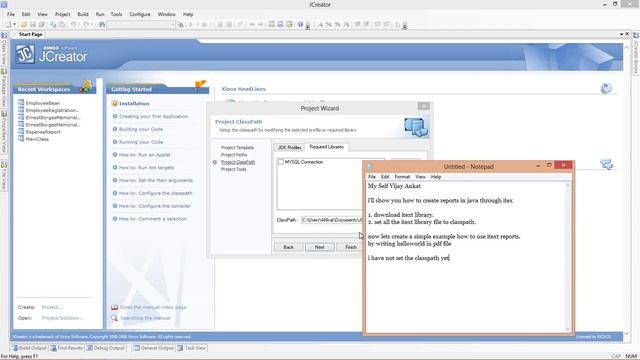Open 'How to: Configure the classpath' link
The image size is (640, 360).
point(156,193)
